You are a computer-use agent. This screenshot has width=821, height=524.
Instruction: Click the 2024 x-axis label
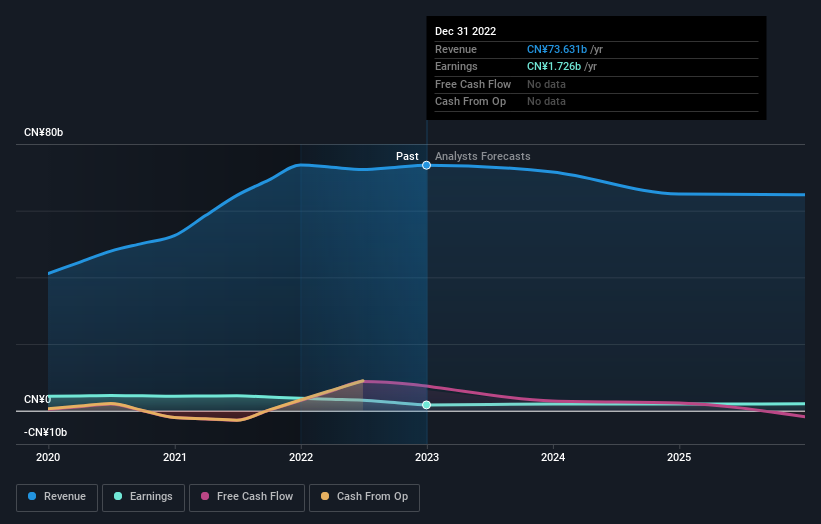click(x=553, y=458)
